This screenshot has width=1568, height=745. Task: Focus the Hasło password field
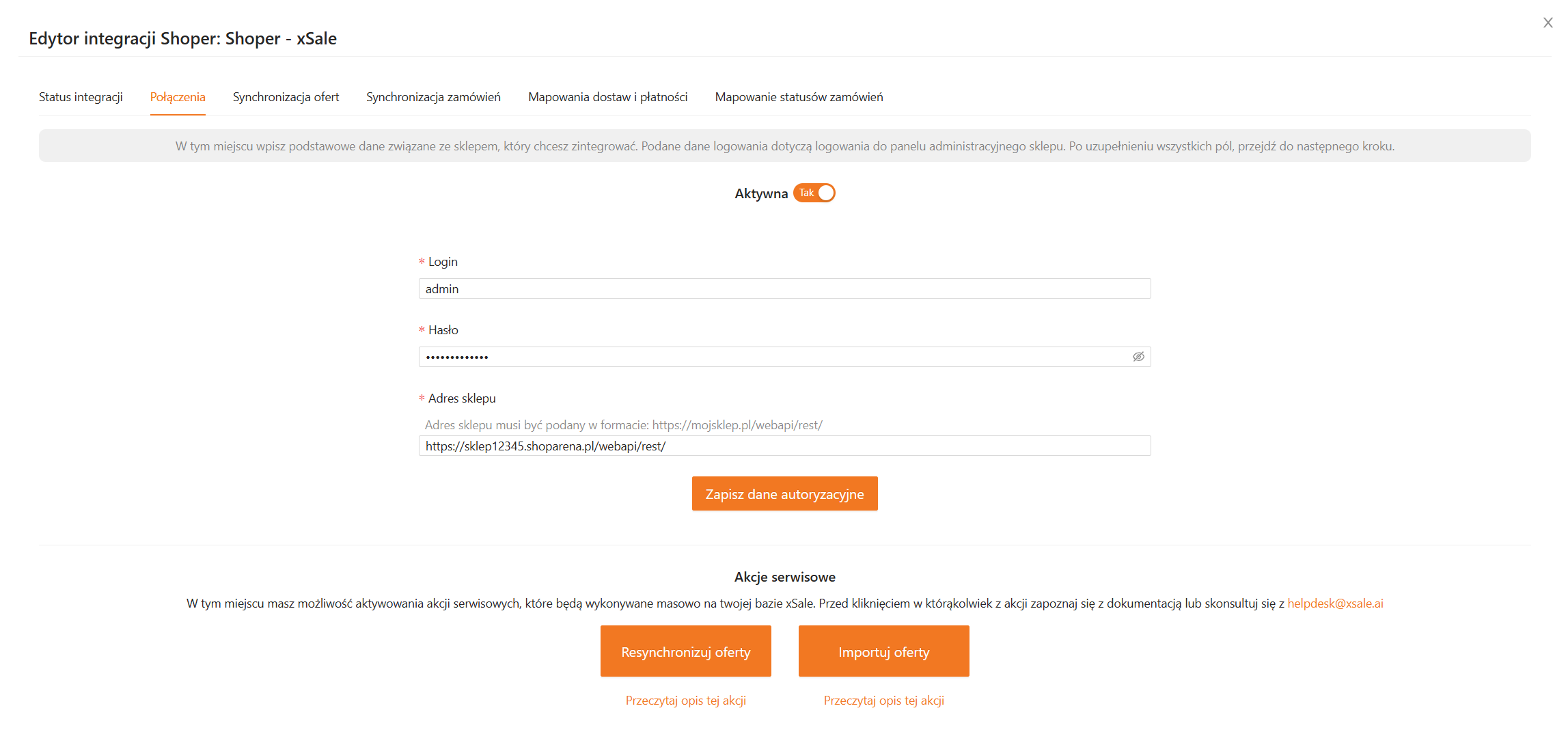point(772,357)
